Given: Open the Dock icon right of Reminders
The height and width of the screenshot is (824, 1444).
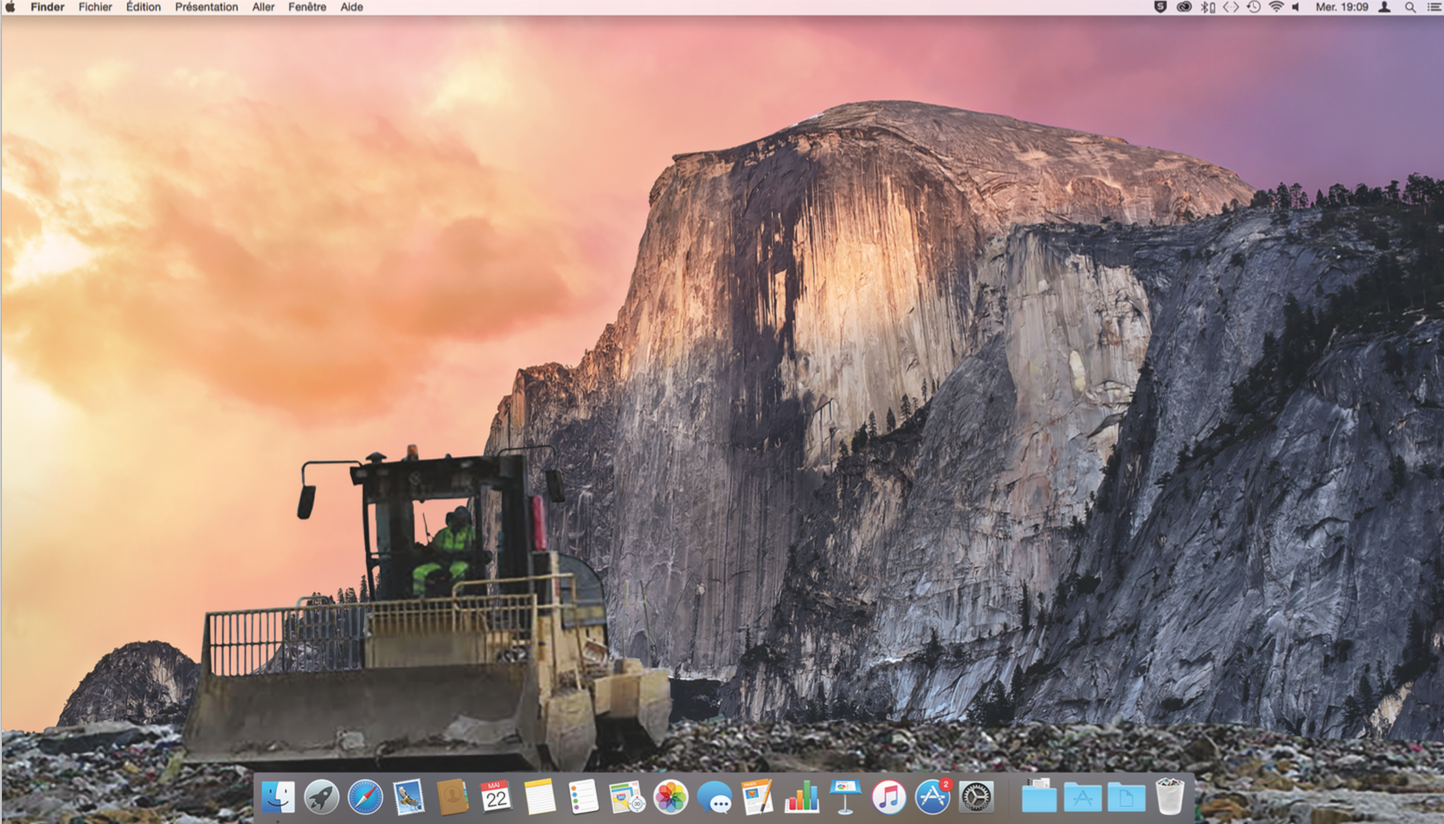Looking at the screenshot, I should point(627,797).
